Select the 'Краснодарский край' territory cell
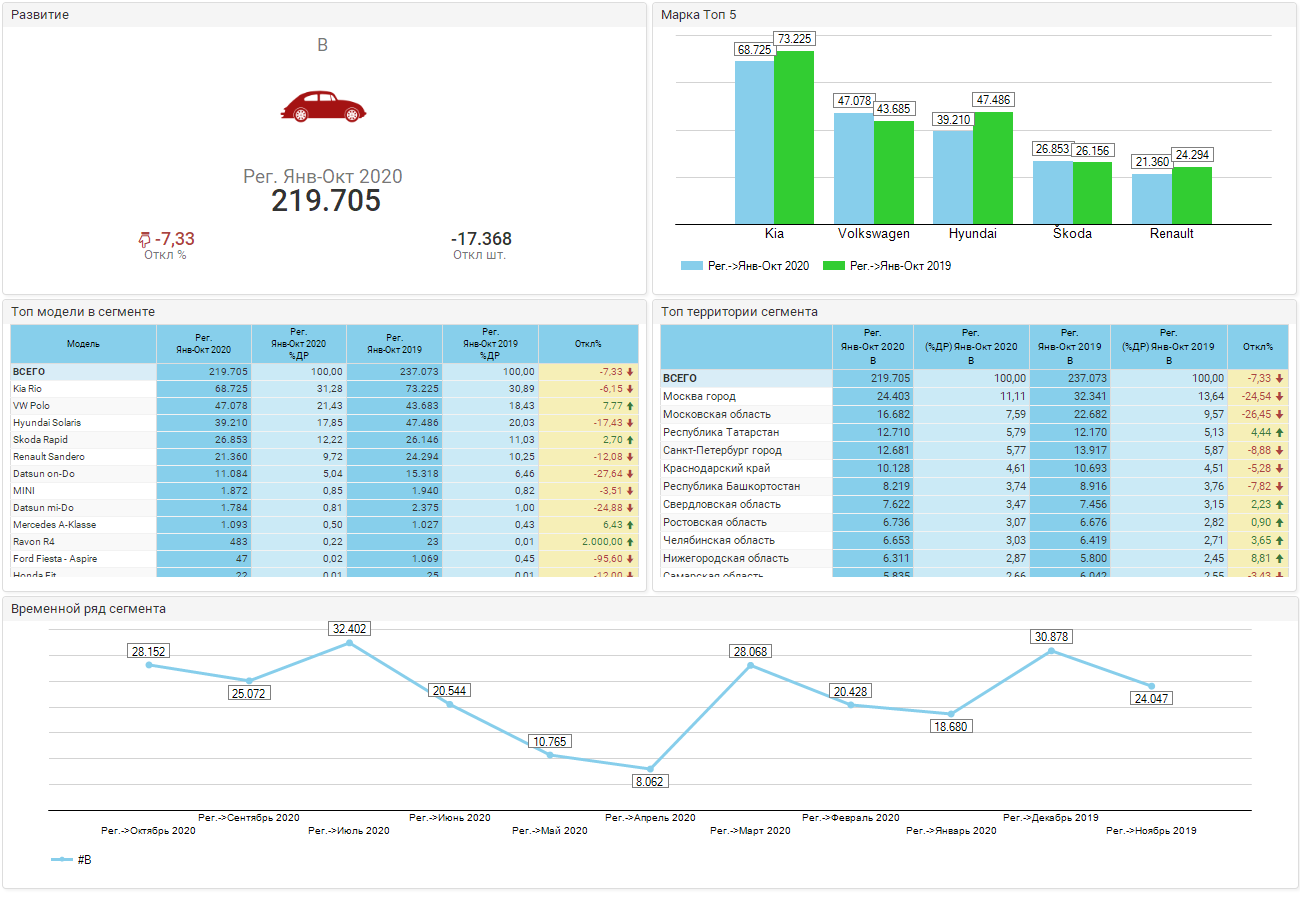 (747, 468)
